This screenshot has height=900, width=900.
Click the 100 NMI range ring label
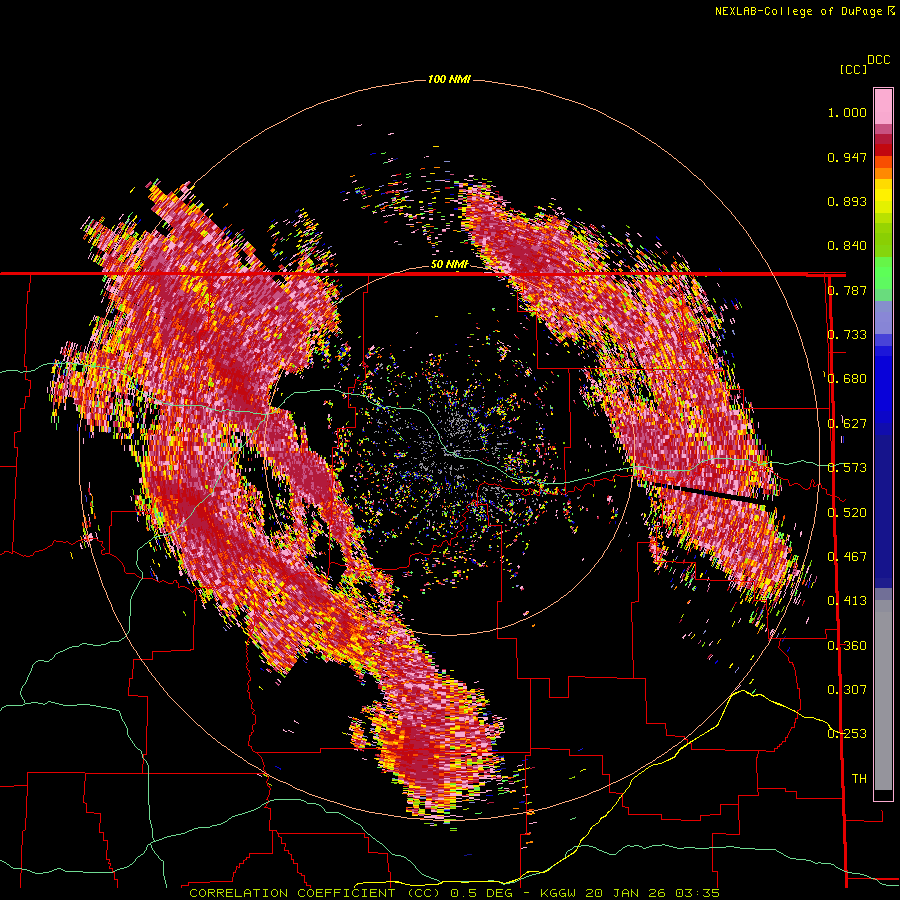tap(449, 79)
